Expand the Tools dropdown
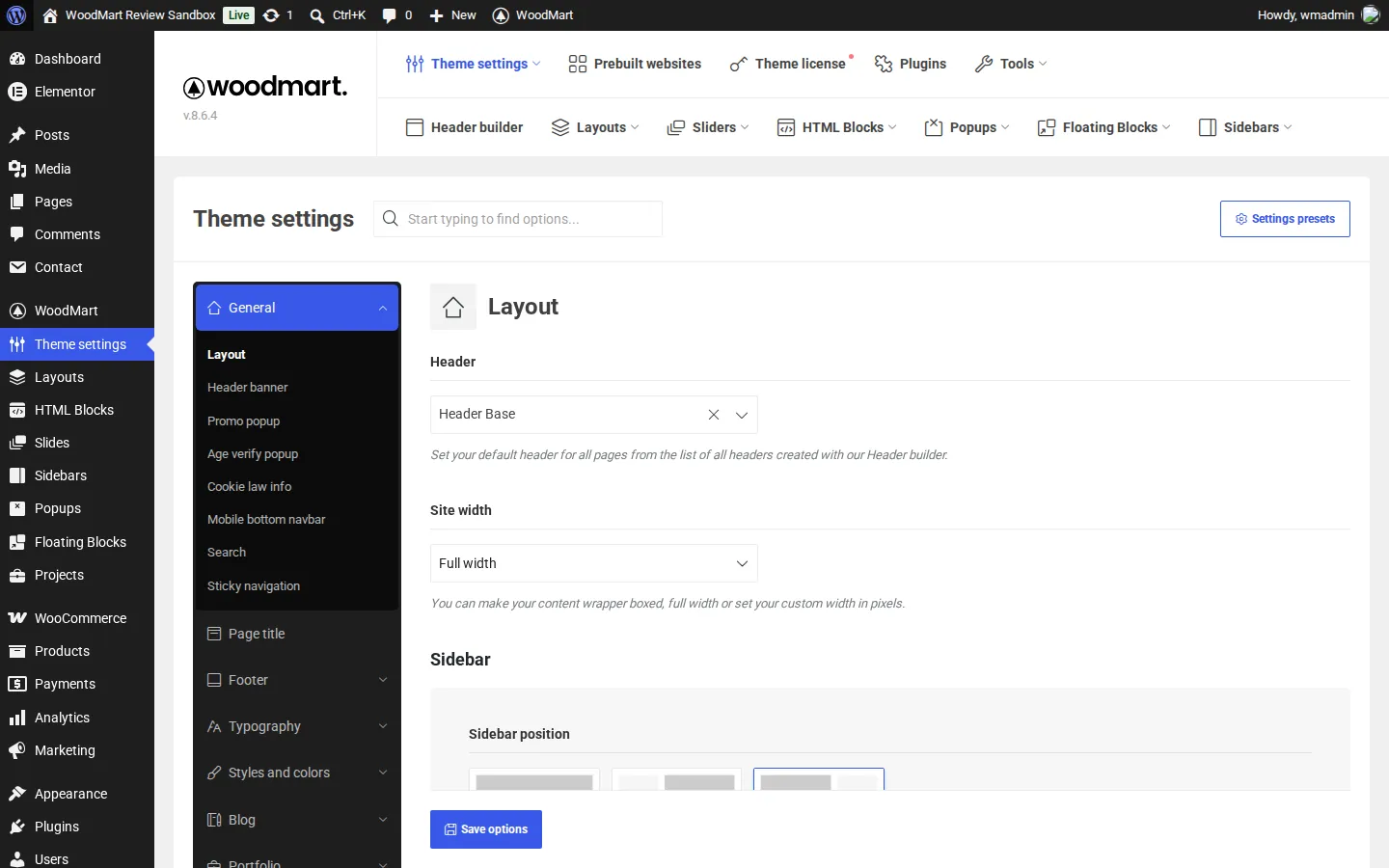Screen dimensions: 1389x868 pos(1011,64)
